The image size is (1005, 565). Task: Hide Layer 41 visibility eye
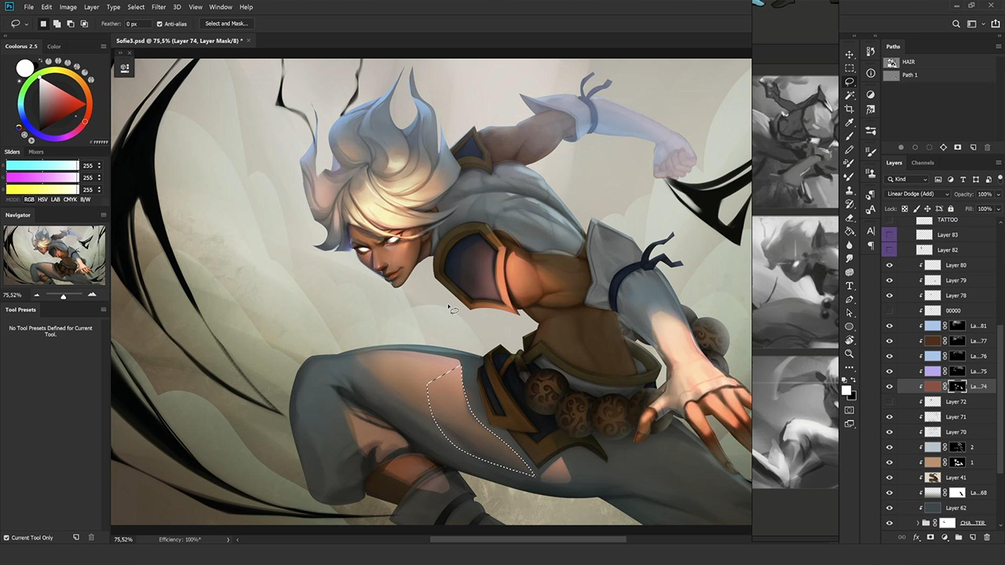pyautogui.click(x=889, y=478)
